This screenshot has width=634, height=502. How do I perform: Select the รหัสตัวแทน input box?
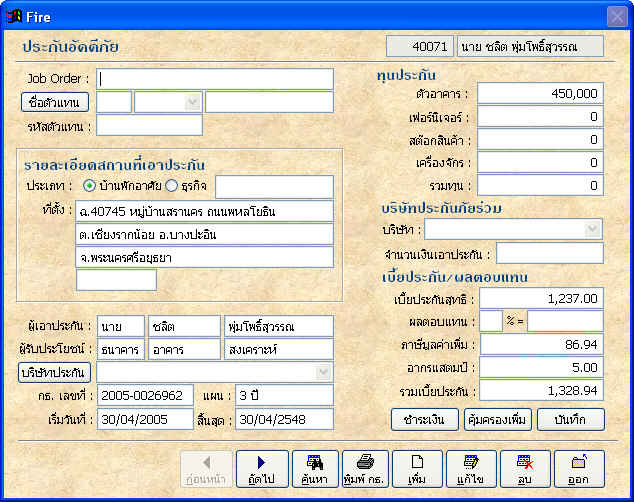[149, 125]
